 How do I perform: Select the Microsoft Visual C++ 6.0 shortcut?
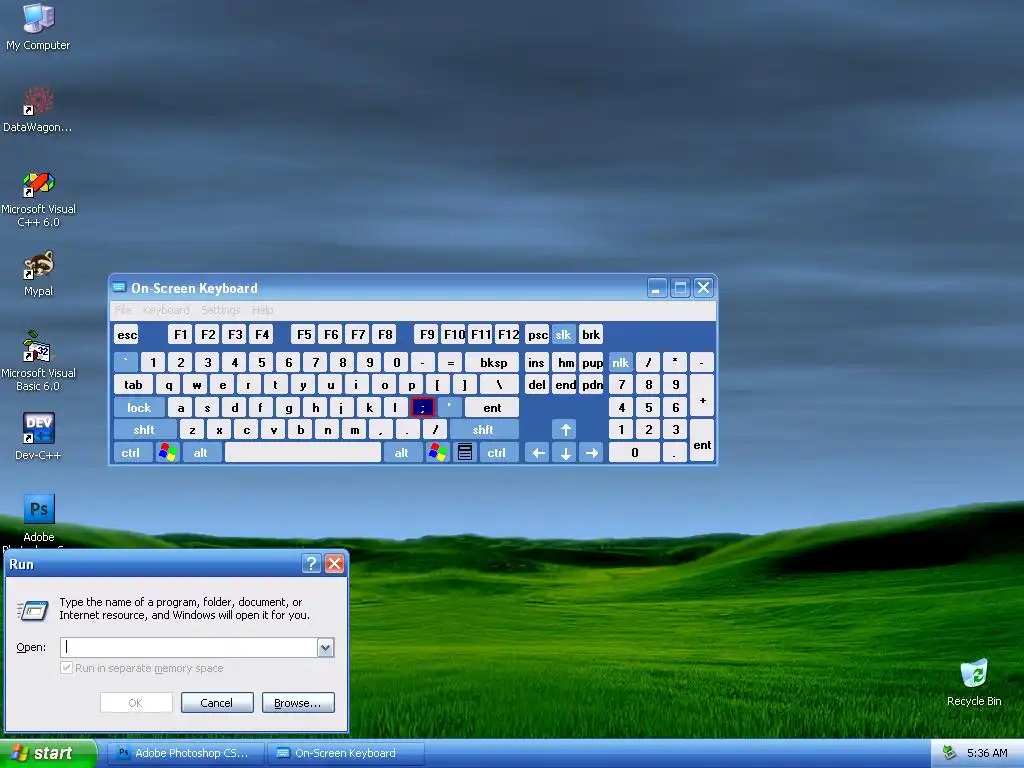pyautogui.click(x=38, y=199)
